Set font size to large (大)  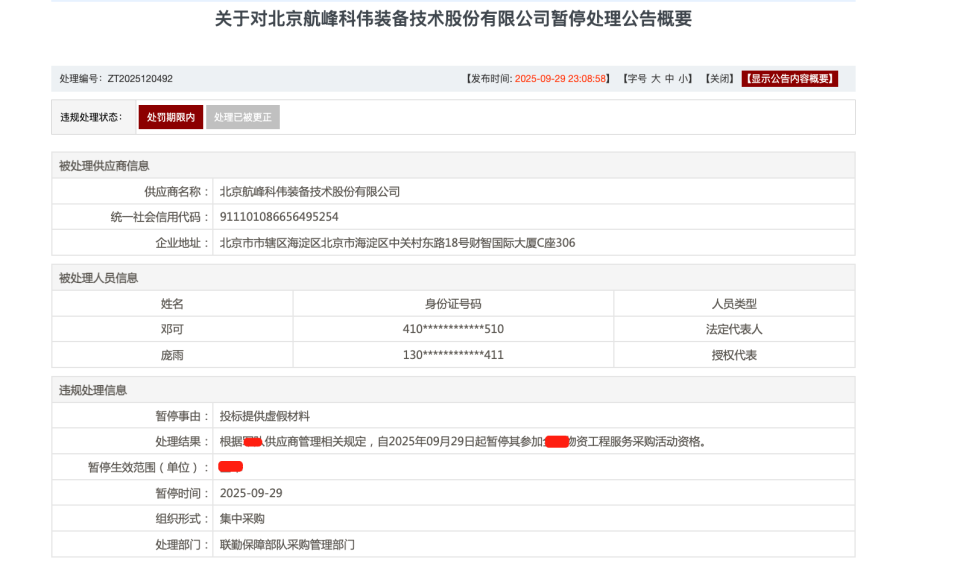click(x=656, y=79)
